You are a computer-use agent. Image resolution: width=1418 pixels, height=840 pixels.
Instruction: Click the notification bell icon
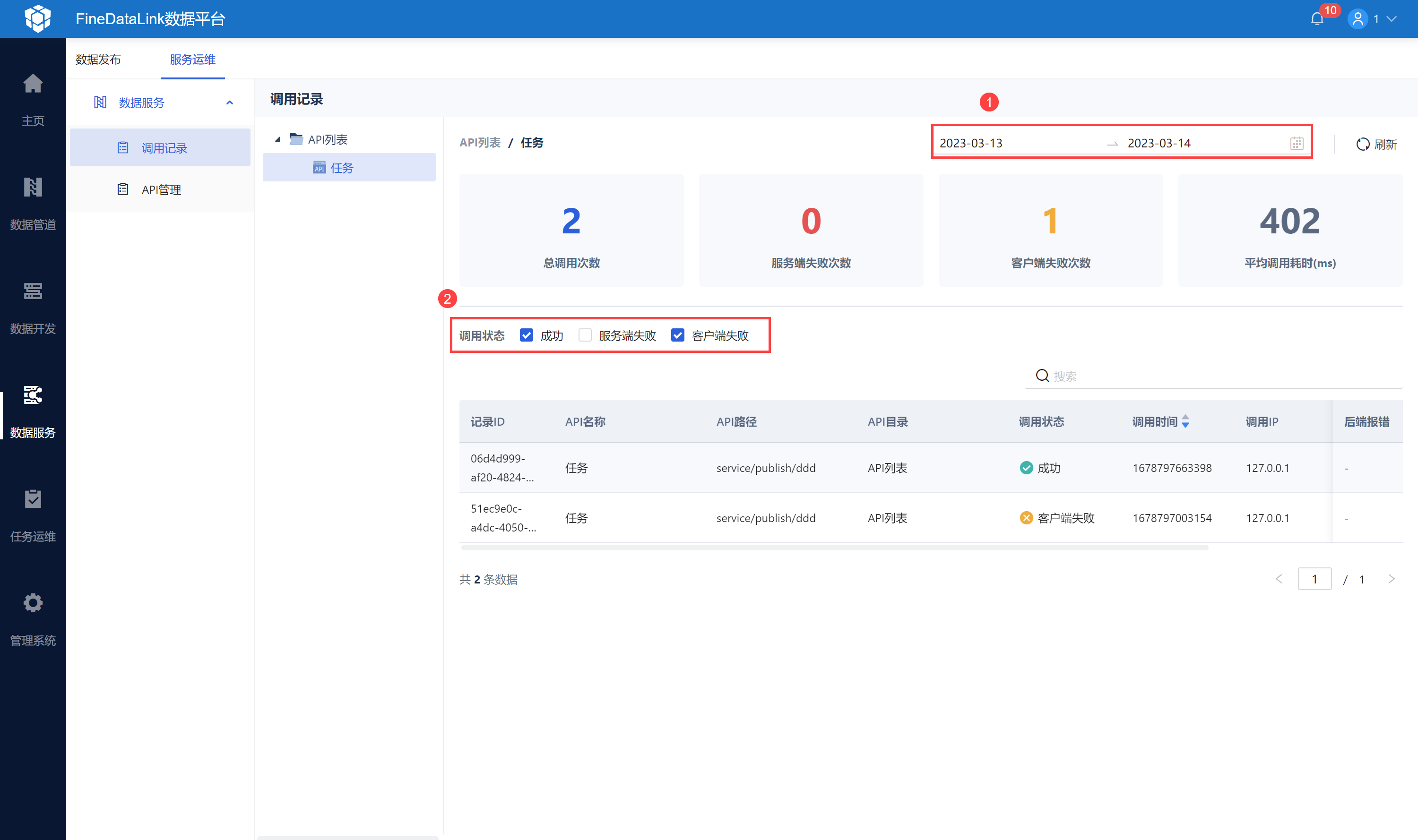click(x=1317, y=19)
